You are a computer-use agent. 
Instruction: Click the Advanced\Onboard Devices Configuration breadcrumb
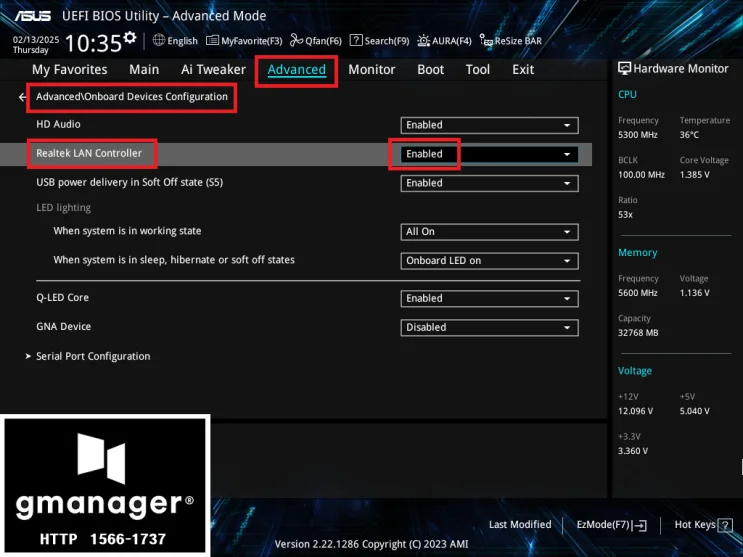(132, 97)
